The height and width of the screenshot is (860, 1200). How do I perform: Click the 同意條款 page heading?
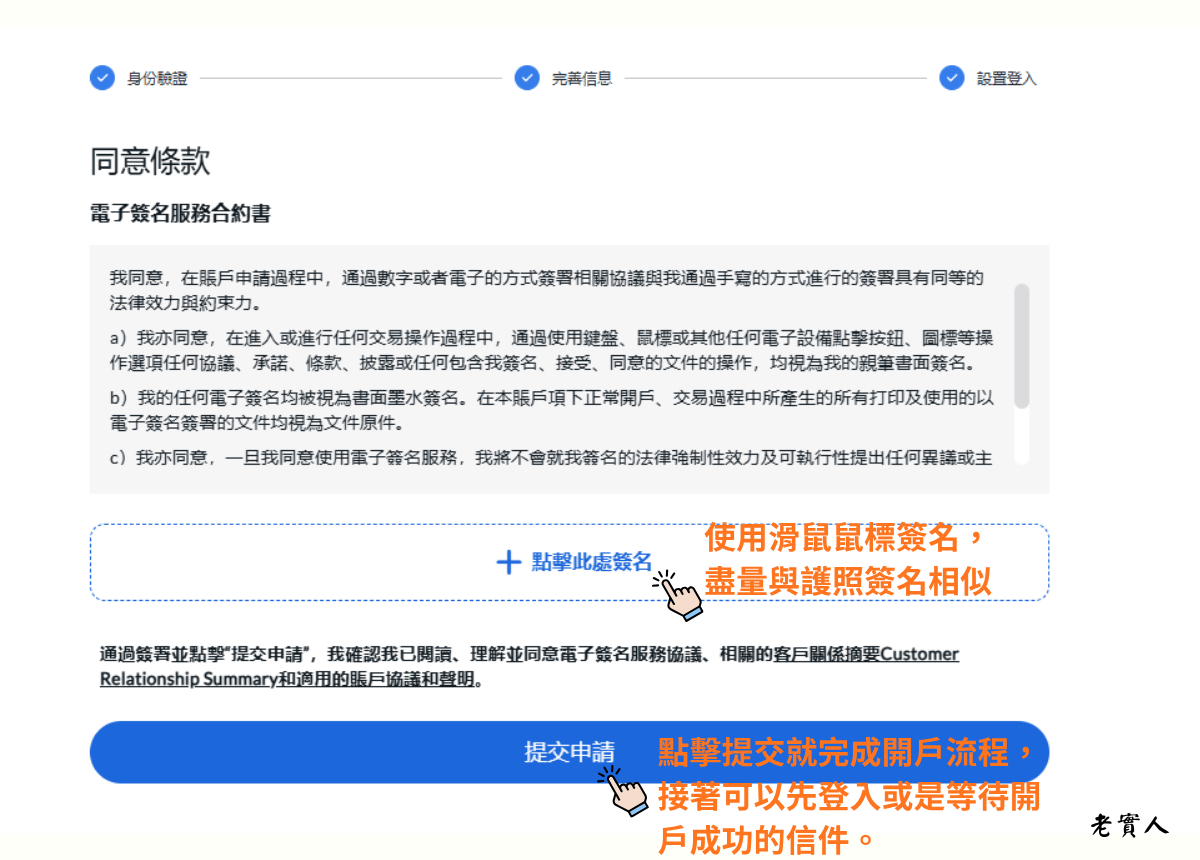pyautogui.click(x=150, y=162)
